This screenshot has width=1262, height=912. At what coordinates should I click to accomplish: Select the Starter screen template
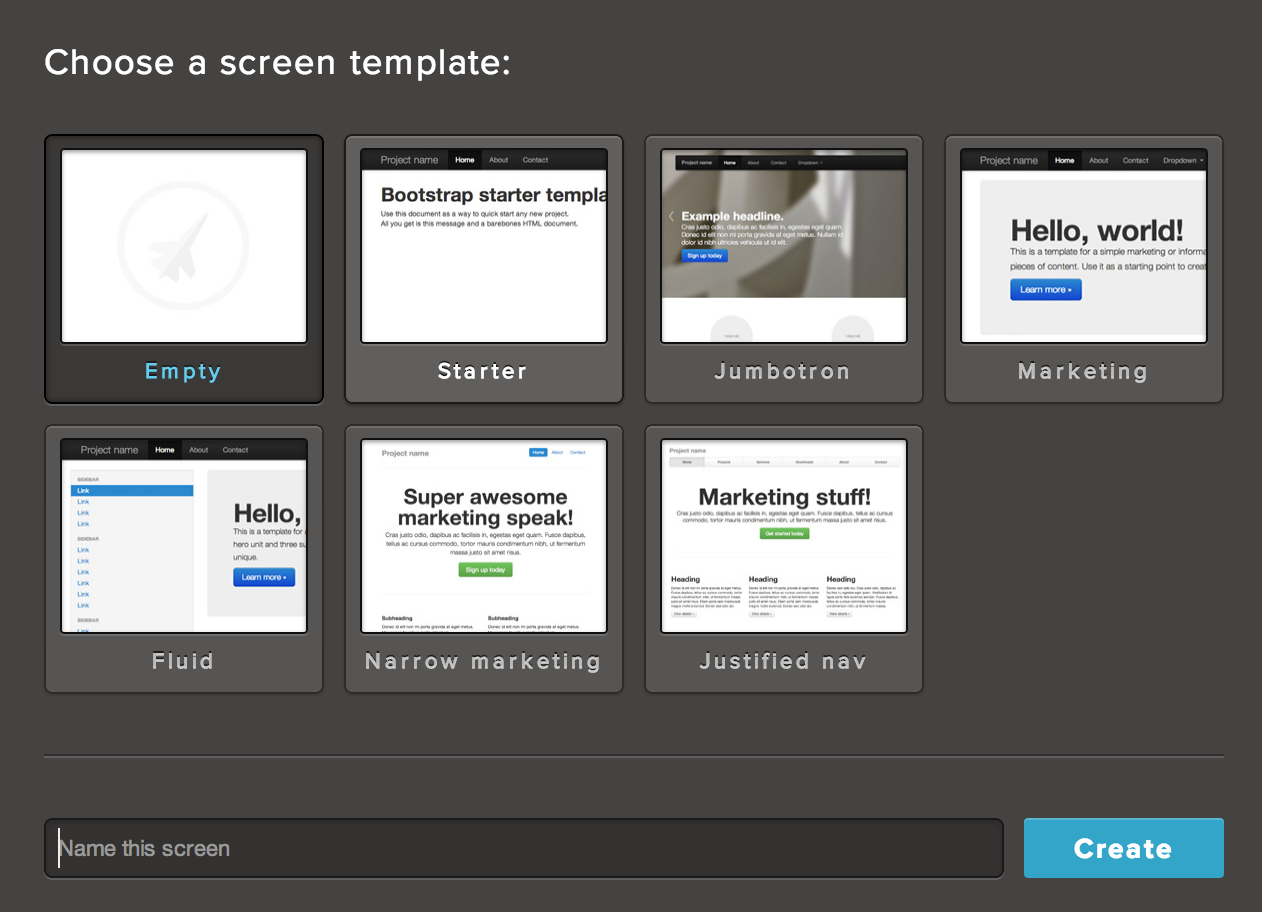click(x=483, y=267)
